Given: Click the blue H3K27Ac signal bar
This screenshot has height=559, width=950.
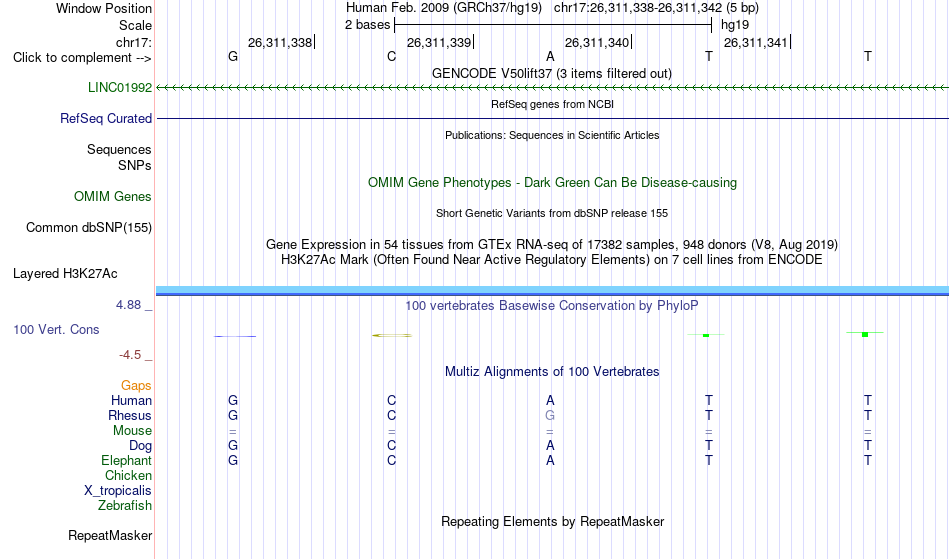Looking at the screenshot, I should [x=552, y=291].
